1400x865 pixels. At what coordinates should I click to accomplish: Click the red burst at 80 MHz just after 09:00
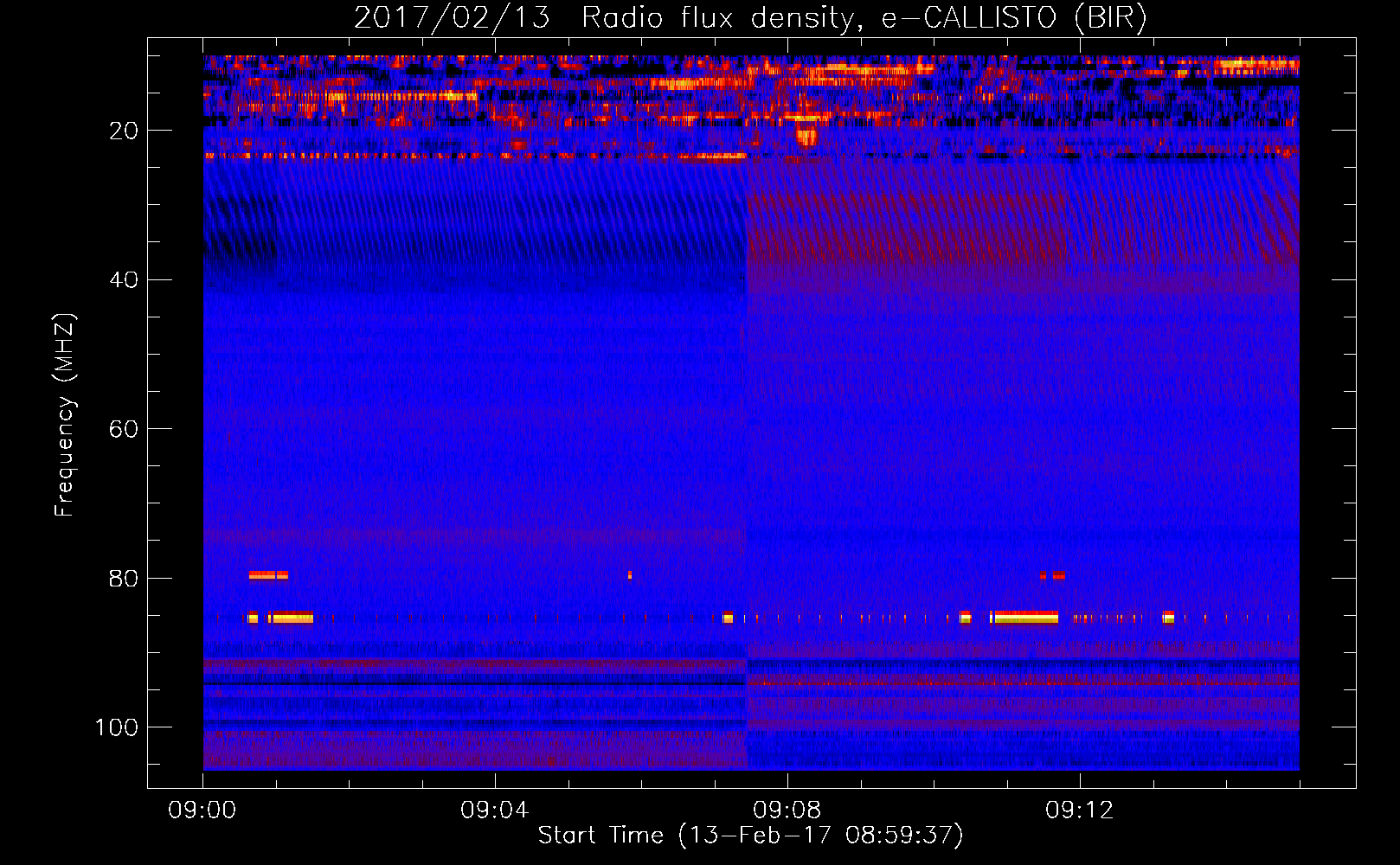(268, 574)
